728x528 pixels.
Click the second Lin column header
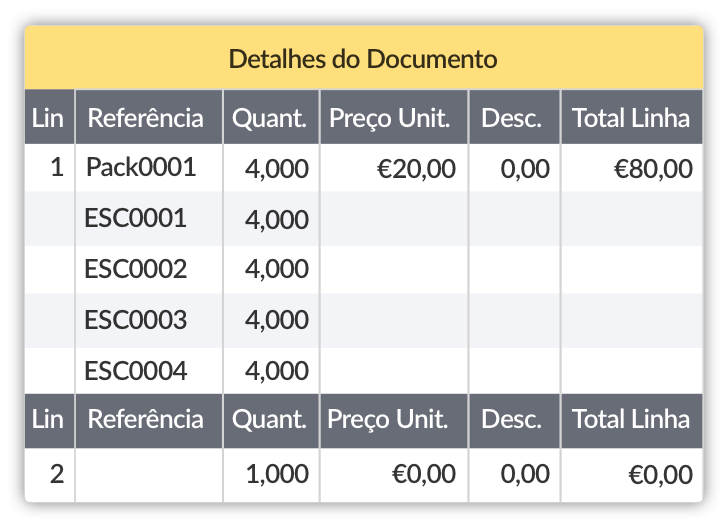[48, 419]
